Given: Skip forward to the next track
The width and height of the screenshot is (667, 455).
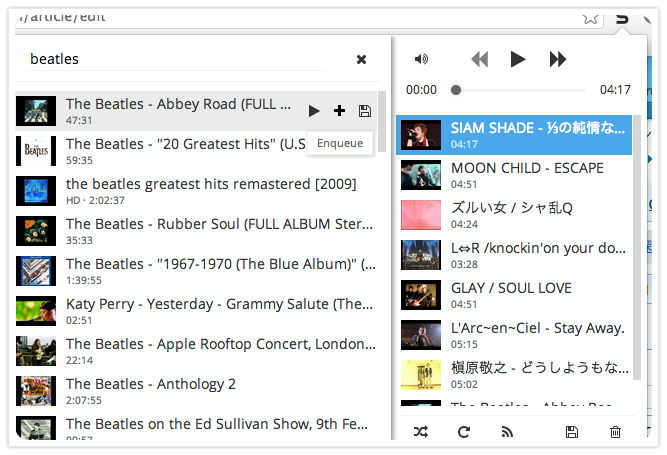Looking at the screenshot, I should [558, 59].
